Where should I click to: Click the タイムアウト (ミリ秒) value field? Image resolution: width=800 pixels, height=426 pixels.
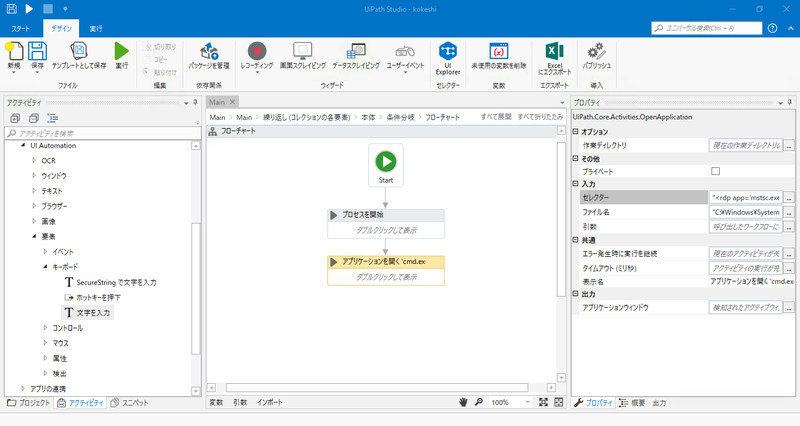(745, 268)
